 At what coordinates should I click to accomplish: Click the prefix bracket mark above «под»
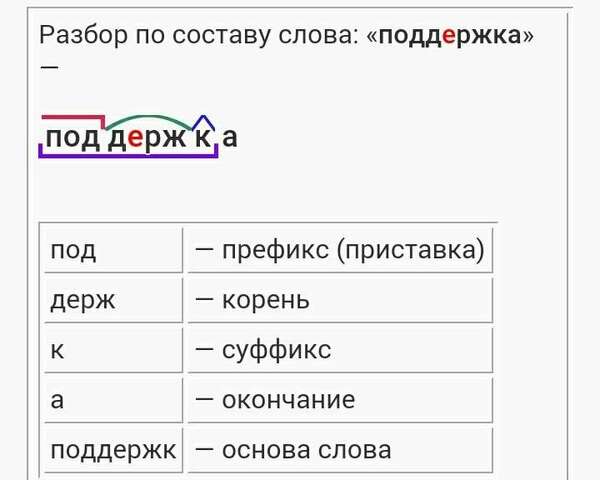pos(73,121)
